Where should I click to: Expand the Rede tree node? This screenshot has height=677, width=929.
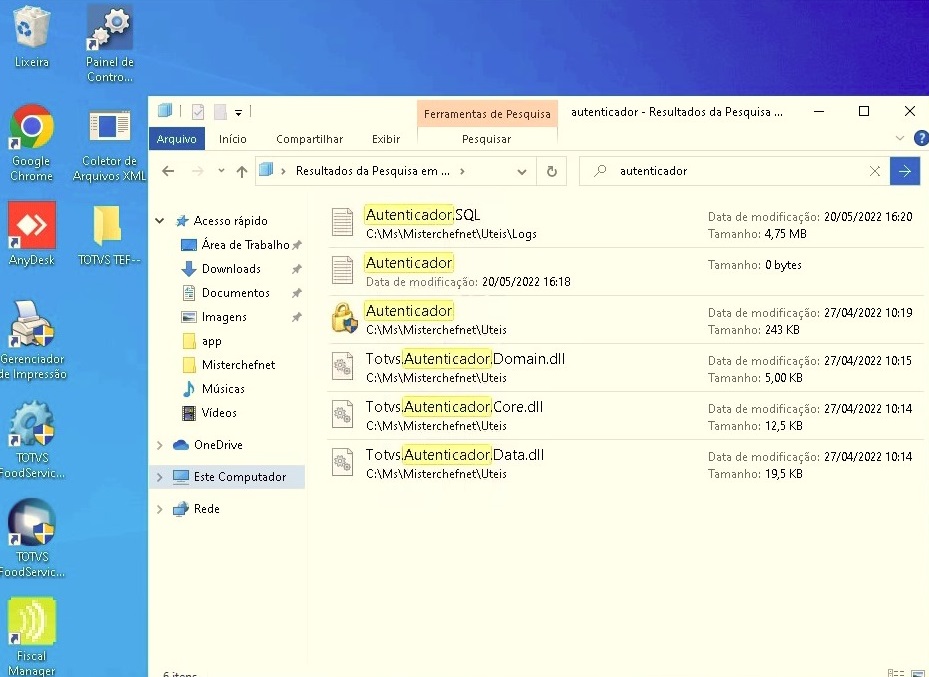(x=159, y=509)
